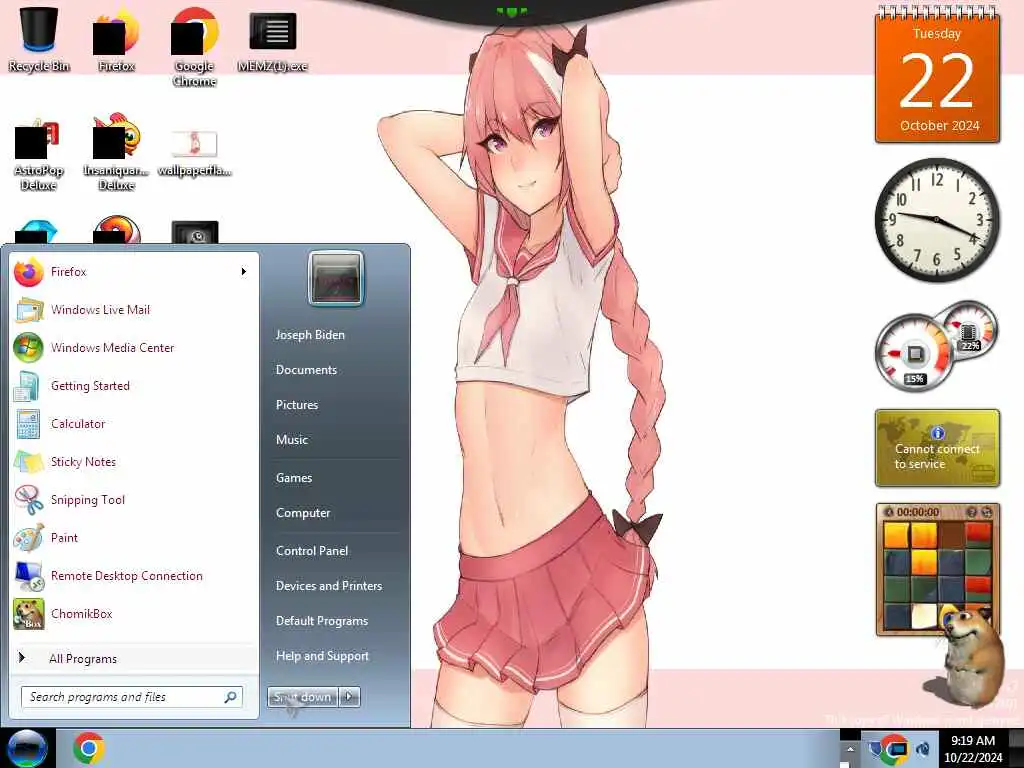Open Devices and Printers
Image resolution: width=1024 pixels, height=768 pixels.
click(x=329, y=586)
